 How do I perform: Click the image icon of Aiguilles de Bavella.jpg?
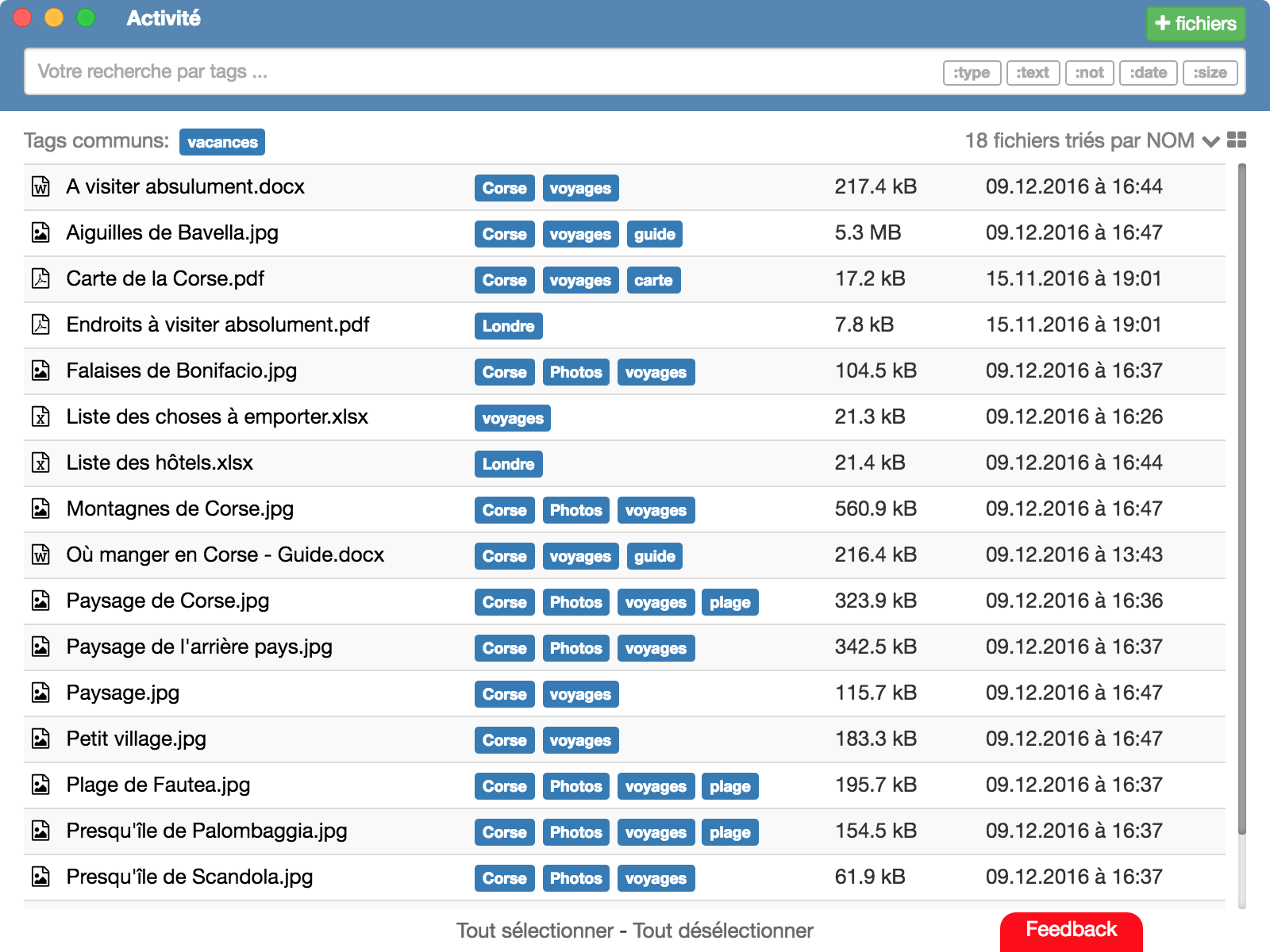pyautogui.click(x=41, y=232)
